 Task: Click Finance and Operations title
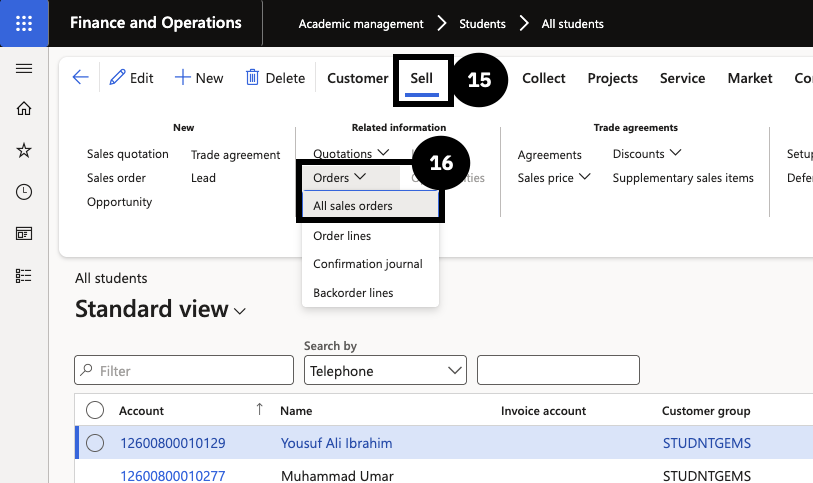(x=156, y=23)
